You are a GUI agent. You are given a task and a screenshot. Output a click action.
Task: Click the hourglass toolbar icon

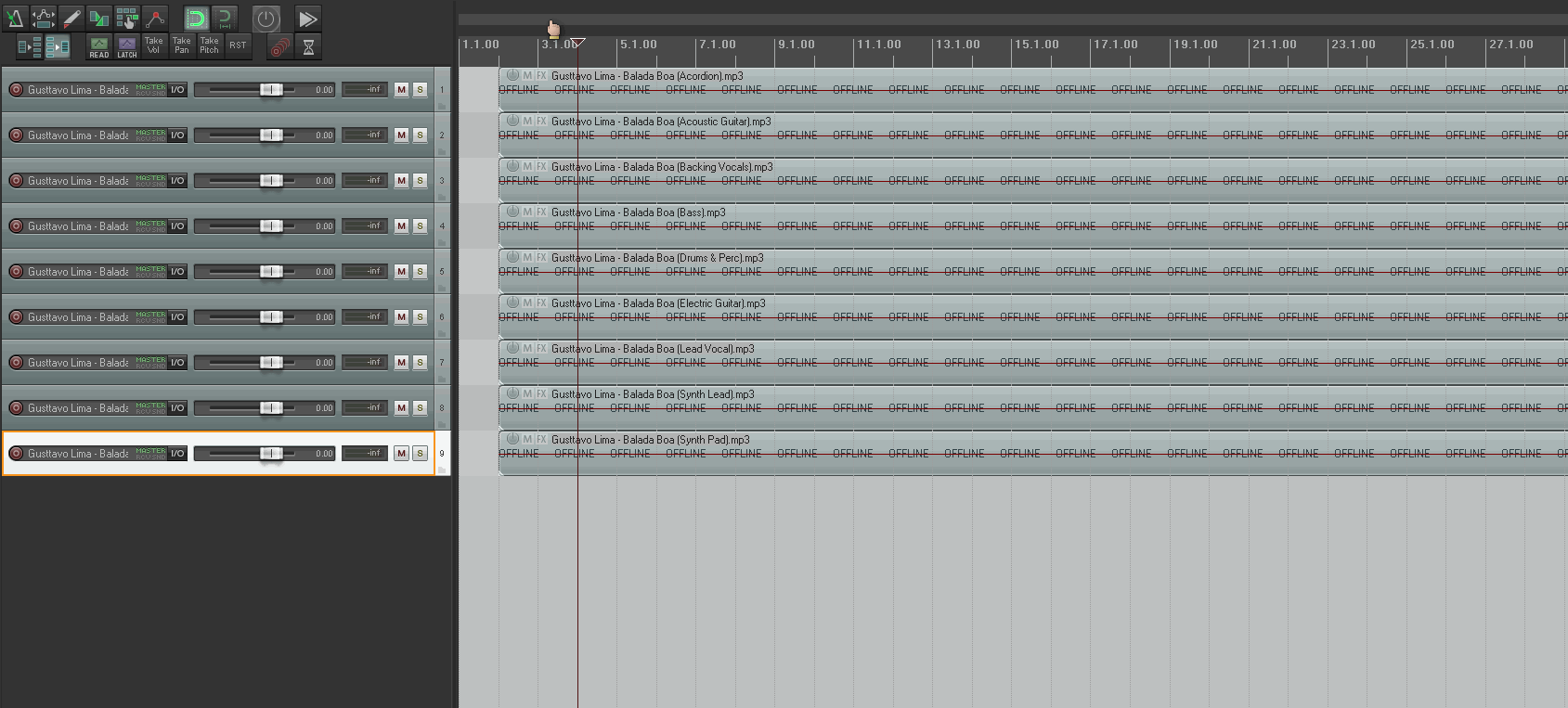(x=309, y=46)
